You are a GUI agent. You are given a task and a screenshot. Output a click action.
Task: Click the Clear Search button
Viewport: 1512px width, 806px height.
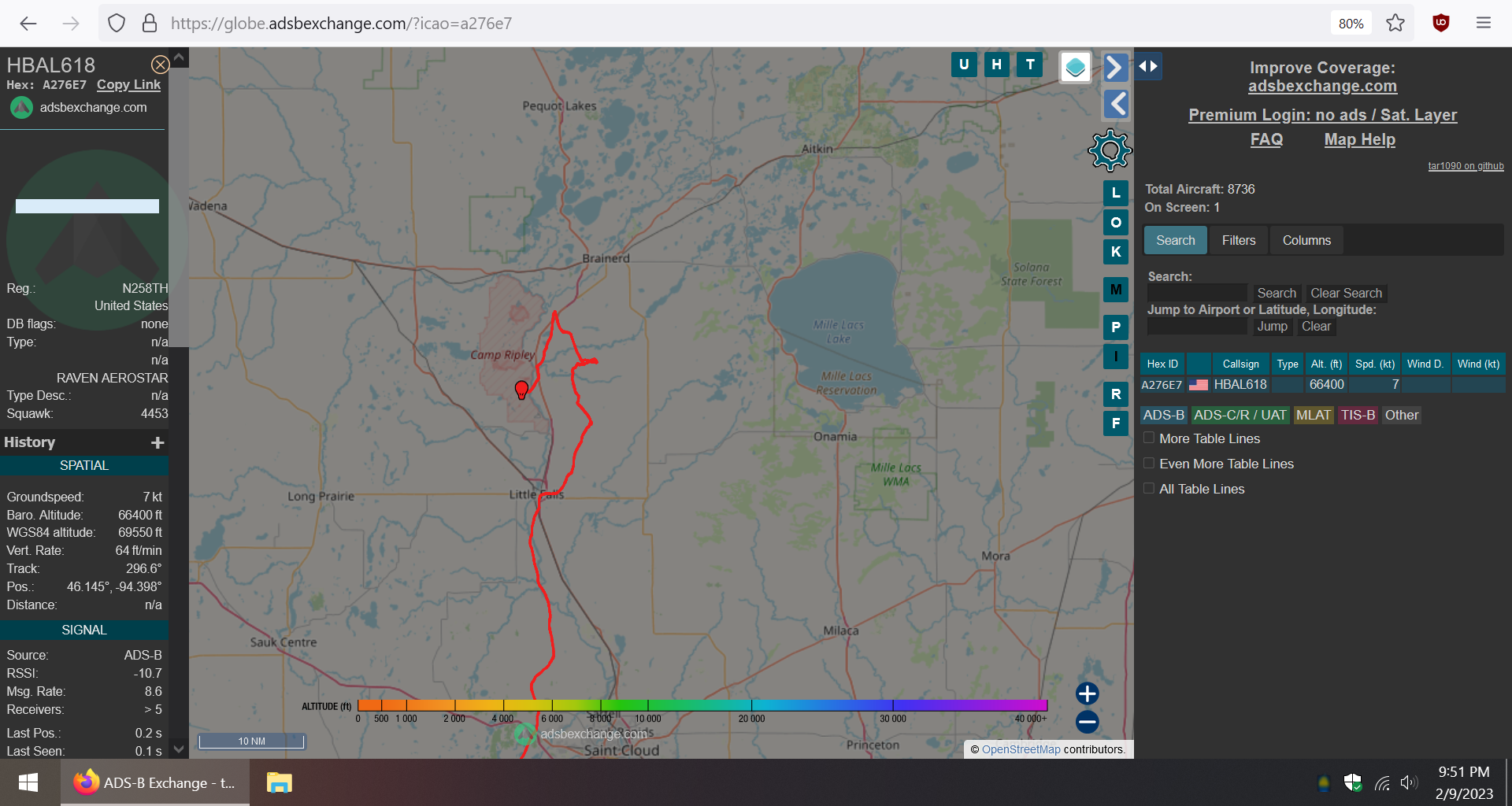click(1346, 294)
